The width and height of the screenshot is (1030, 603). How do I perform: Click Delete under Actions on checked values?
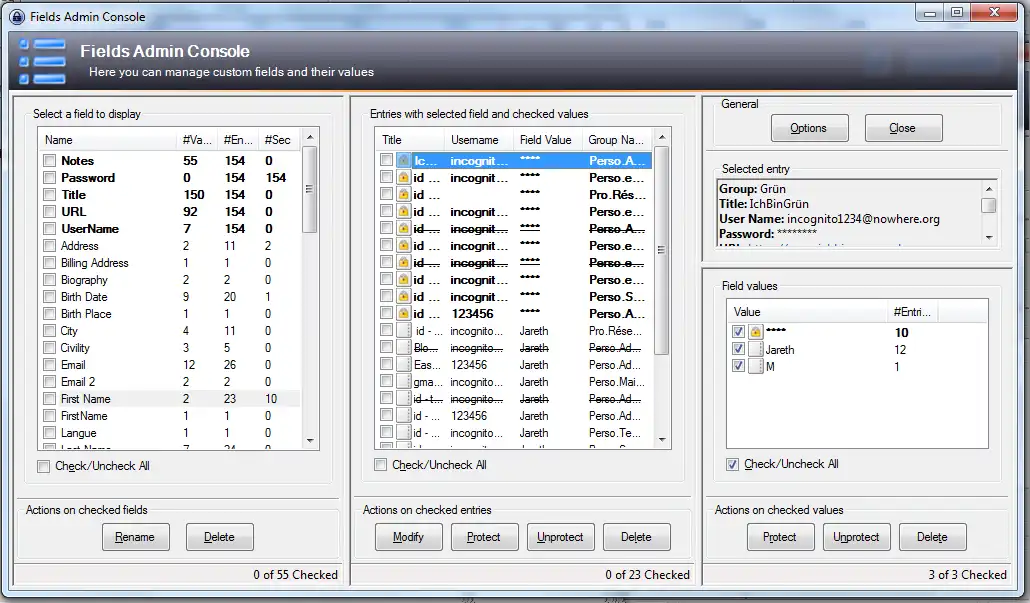coord(932,537)
